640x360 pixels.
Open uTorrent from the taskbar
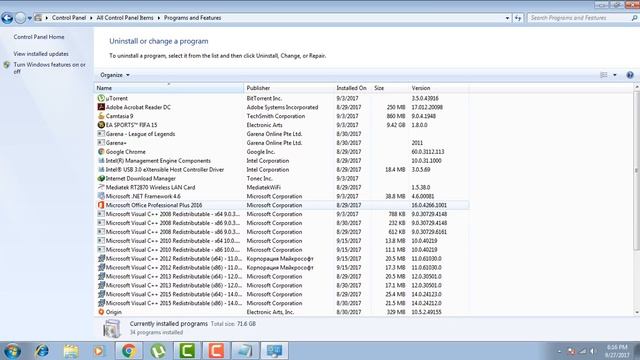(158, 351)
